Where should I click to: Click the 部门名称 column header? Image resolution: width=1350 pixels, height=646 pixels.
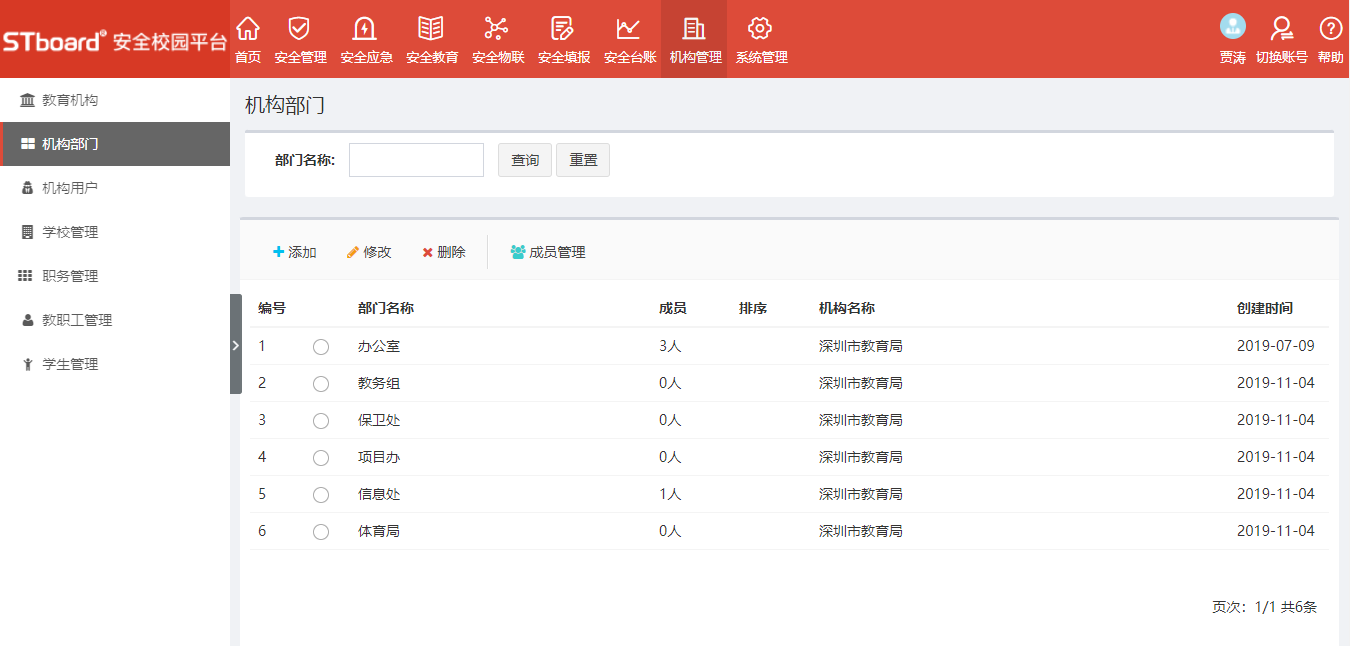pos(386,308)
